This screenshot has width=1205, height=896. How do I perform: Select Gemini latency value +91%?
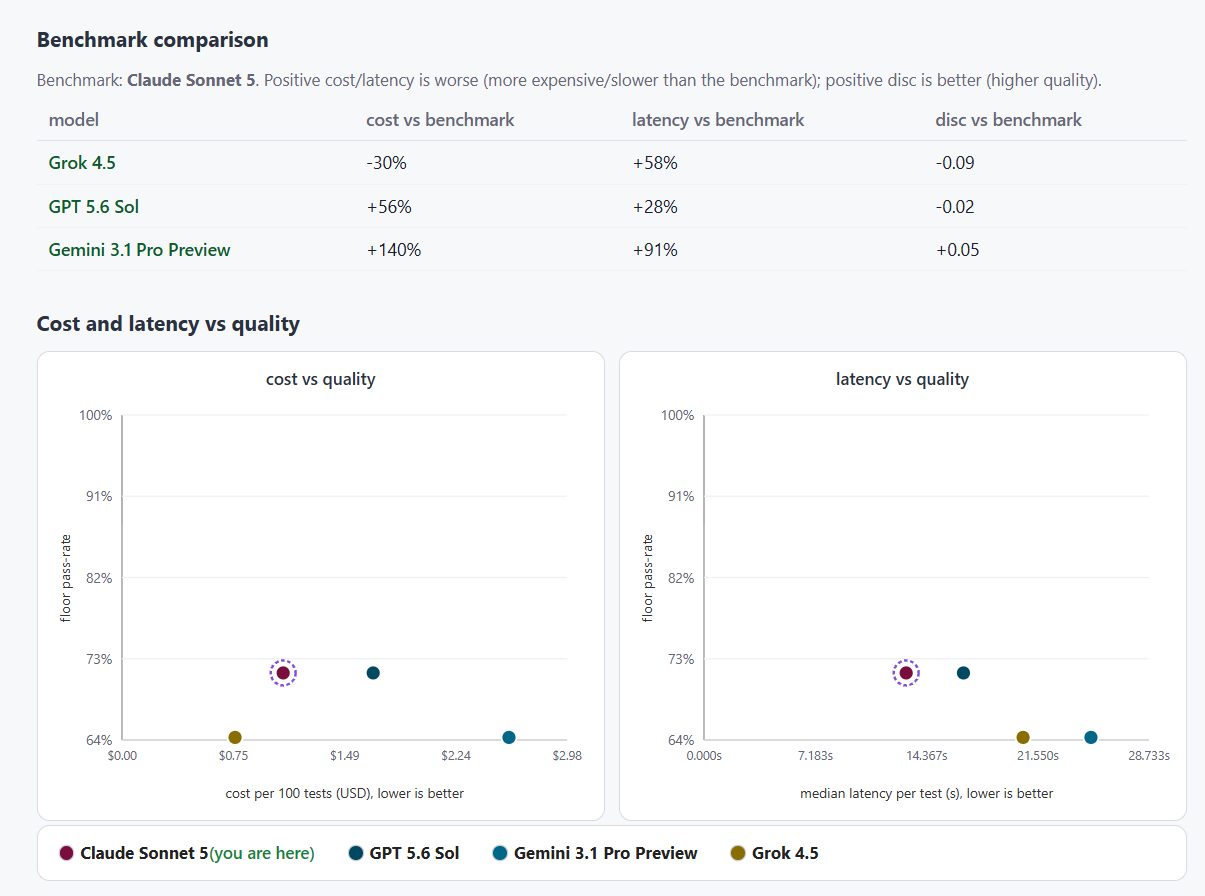point(655,250)
